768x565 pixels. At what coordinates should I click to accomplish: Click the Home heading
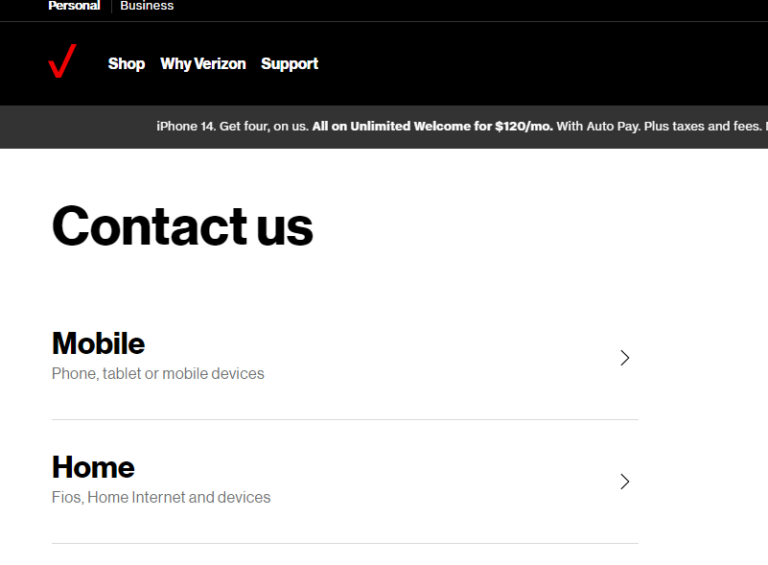point(93,467)
